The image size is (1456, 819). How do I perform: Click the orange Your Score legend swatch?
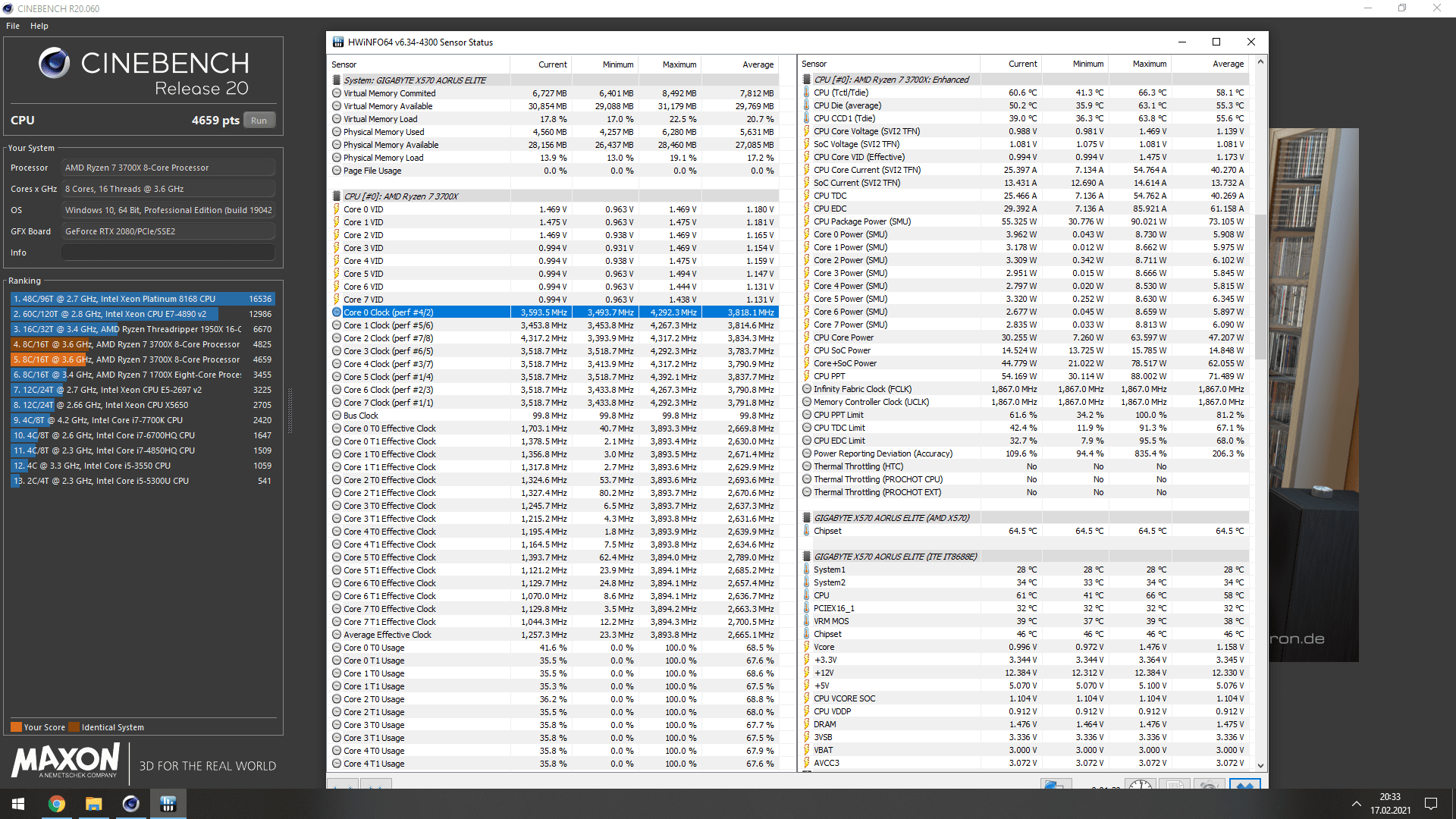click(x=16, y=727)
